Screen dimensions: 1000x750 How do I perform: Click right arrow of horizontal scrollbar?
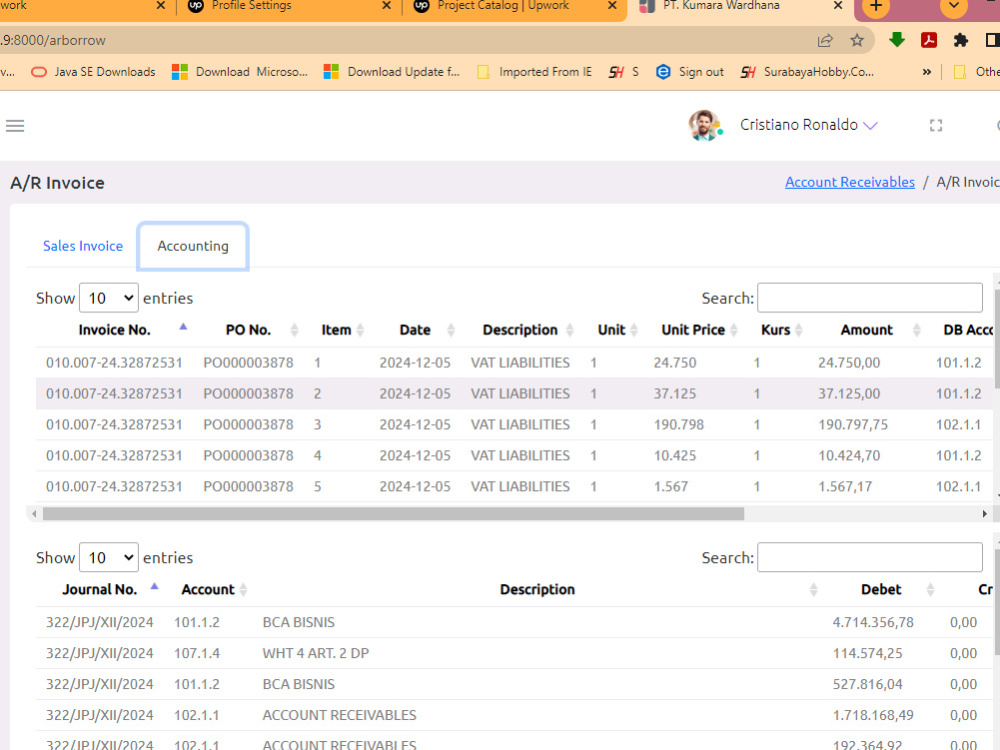pos(984,513)
